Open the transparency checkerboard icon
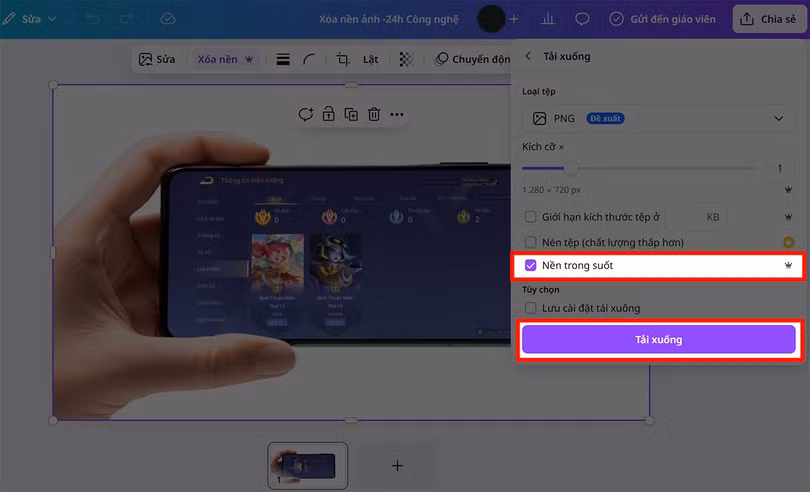This screenshot has height=492, width=810. [x=405, y=60]
